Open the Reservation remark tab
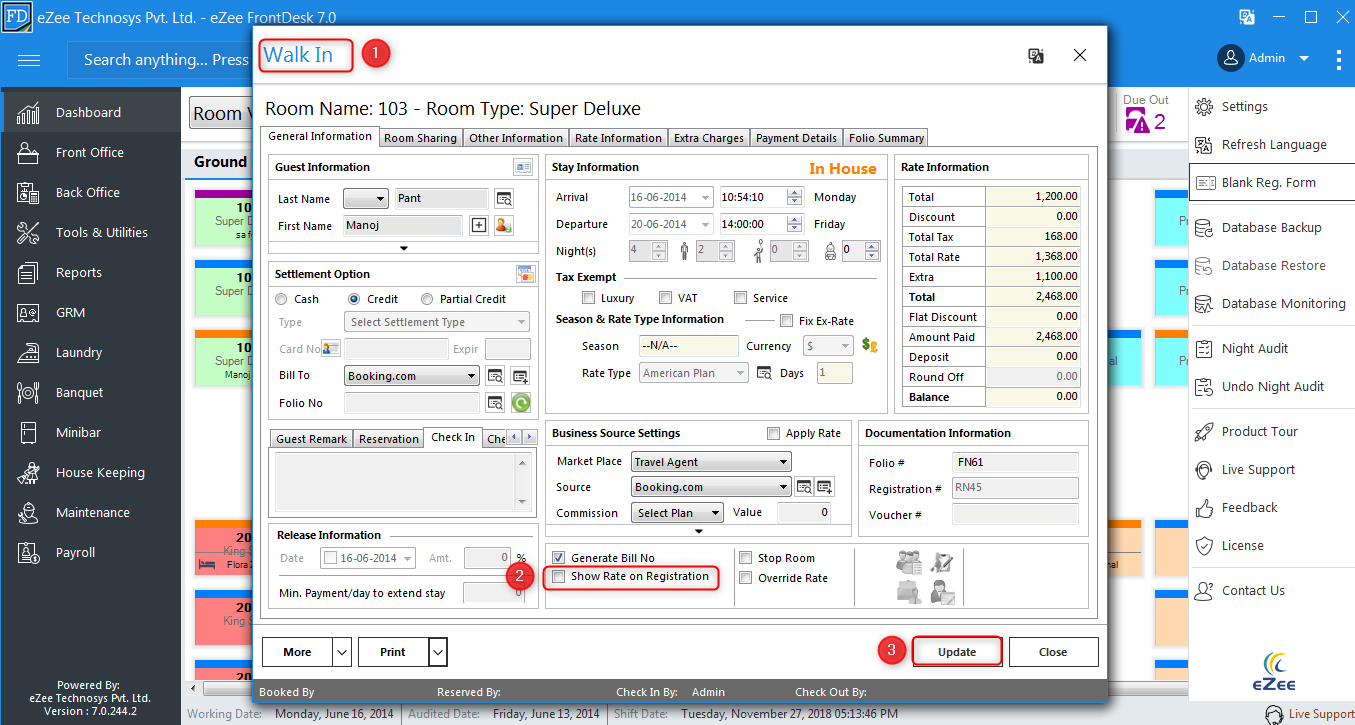The width and height of the screenshot is (1355, 725). point(389,438)
